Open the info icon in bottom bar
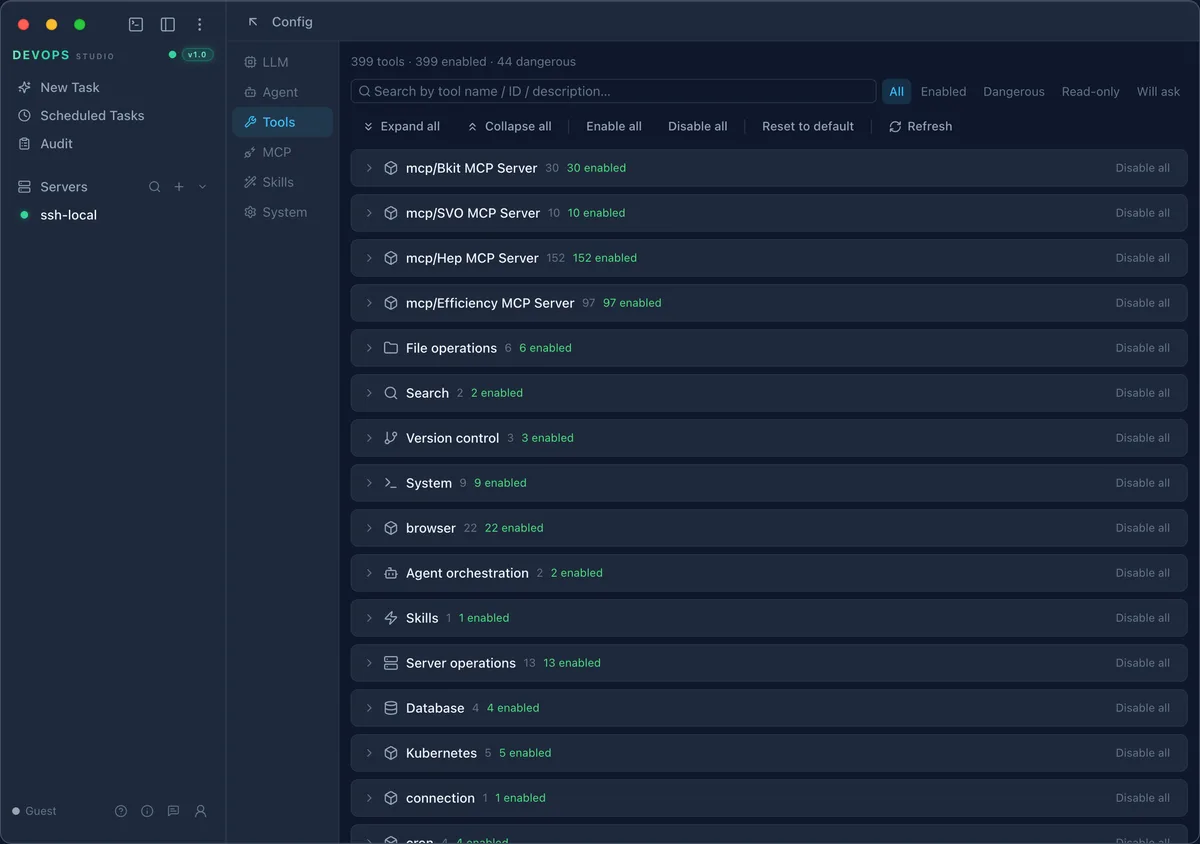 (x=147, y=811)
